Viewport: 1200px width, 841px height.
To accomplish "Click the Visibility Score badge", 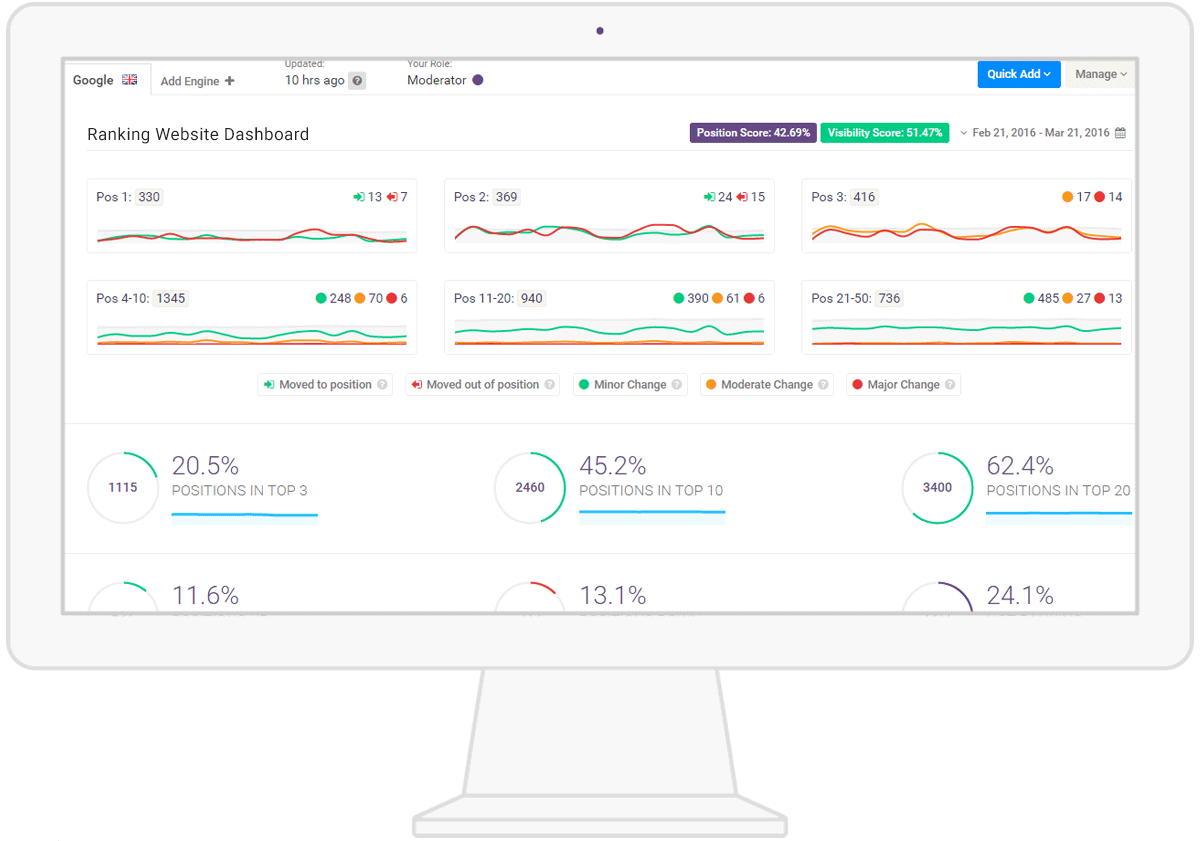I will [884, 131].
